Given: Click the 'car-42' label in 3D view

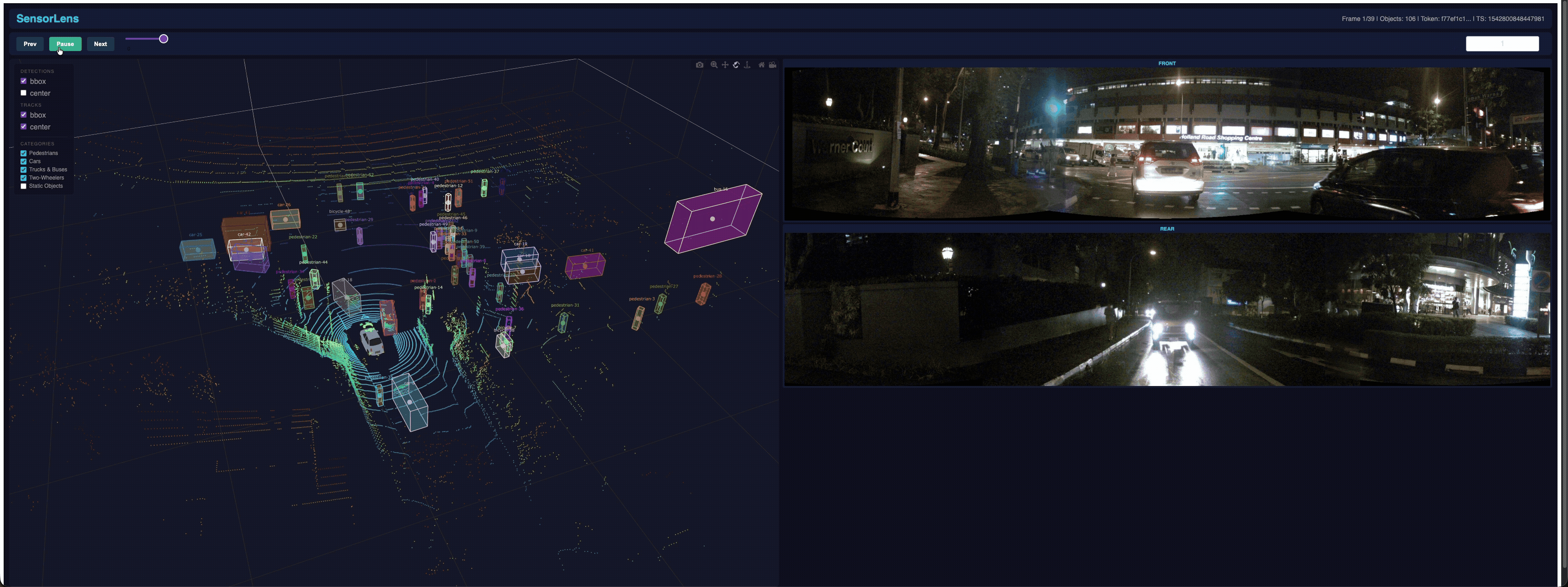Looking at the screenshot, I should (244, 234).
